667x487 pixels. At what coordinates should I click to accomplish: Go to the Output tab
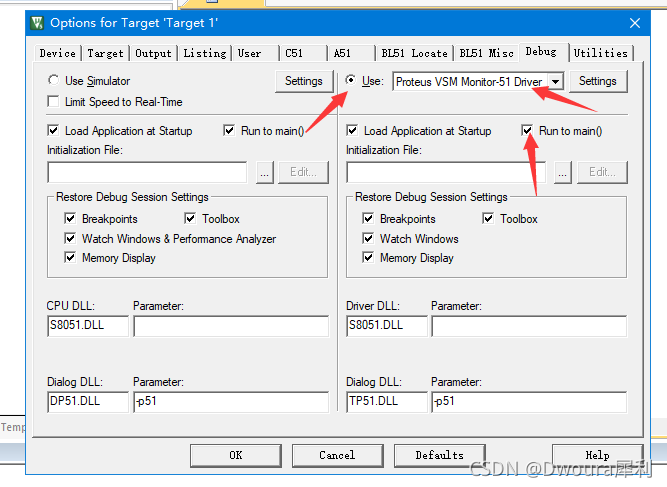click(x=153, y=54)
